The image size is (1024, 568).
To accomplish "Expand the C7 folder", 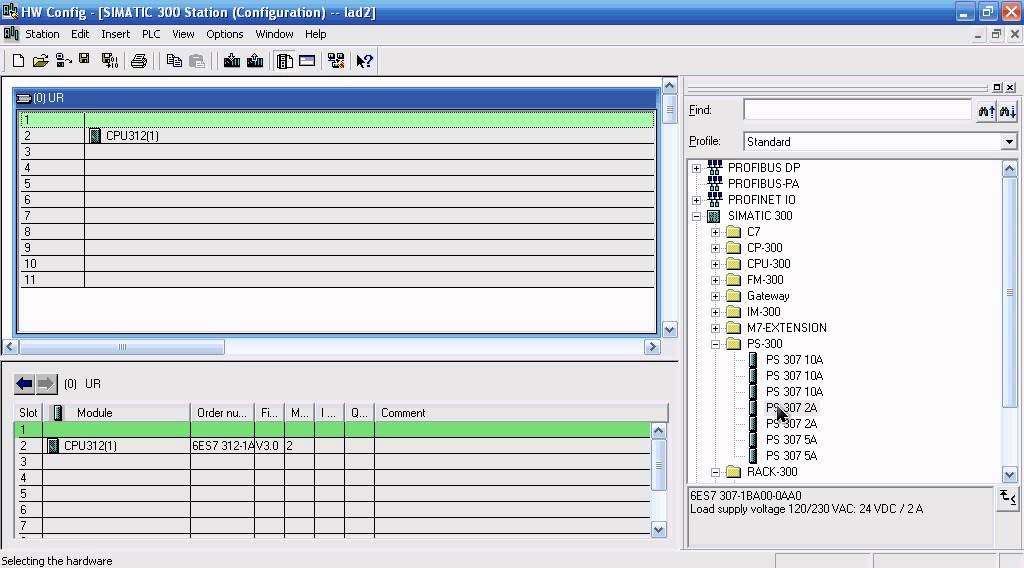I will [715, 232].
